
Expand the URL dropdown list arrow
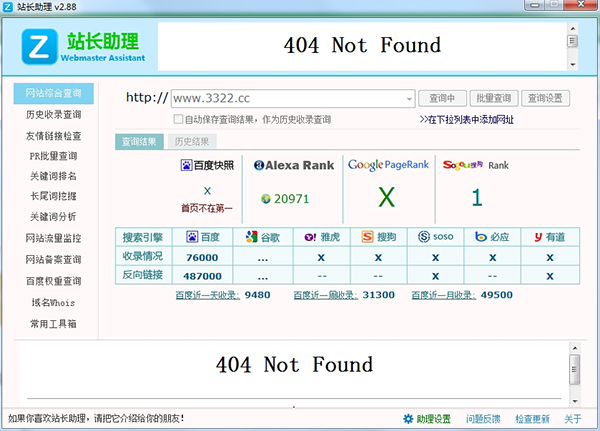coord(409,99)
